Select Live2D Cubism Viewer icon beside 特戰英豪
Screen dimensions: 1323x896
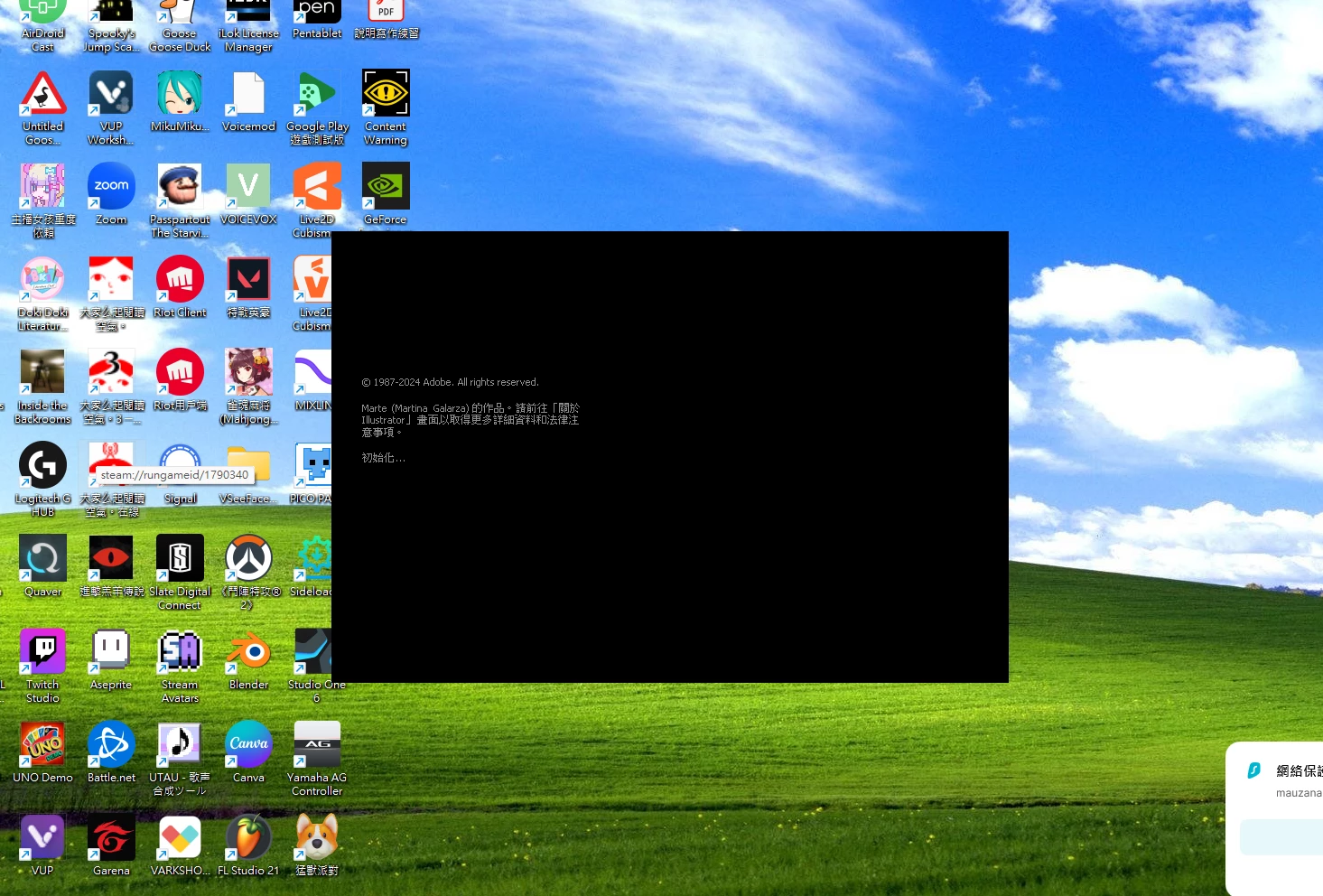pos(312,294)
